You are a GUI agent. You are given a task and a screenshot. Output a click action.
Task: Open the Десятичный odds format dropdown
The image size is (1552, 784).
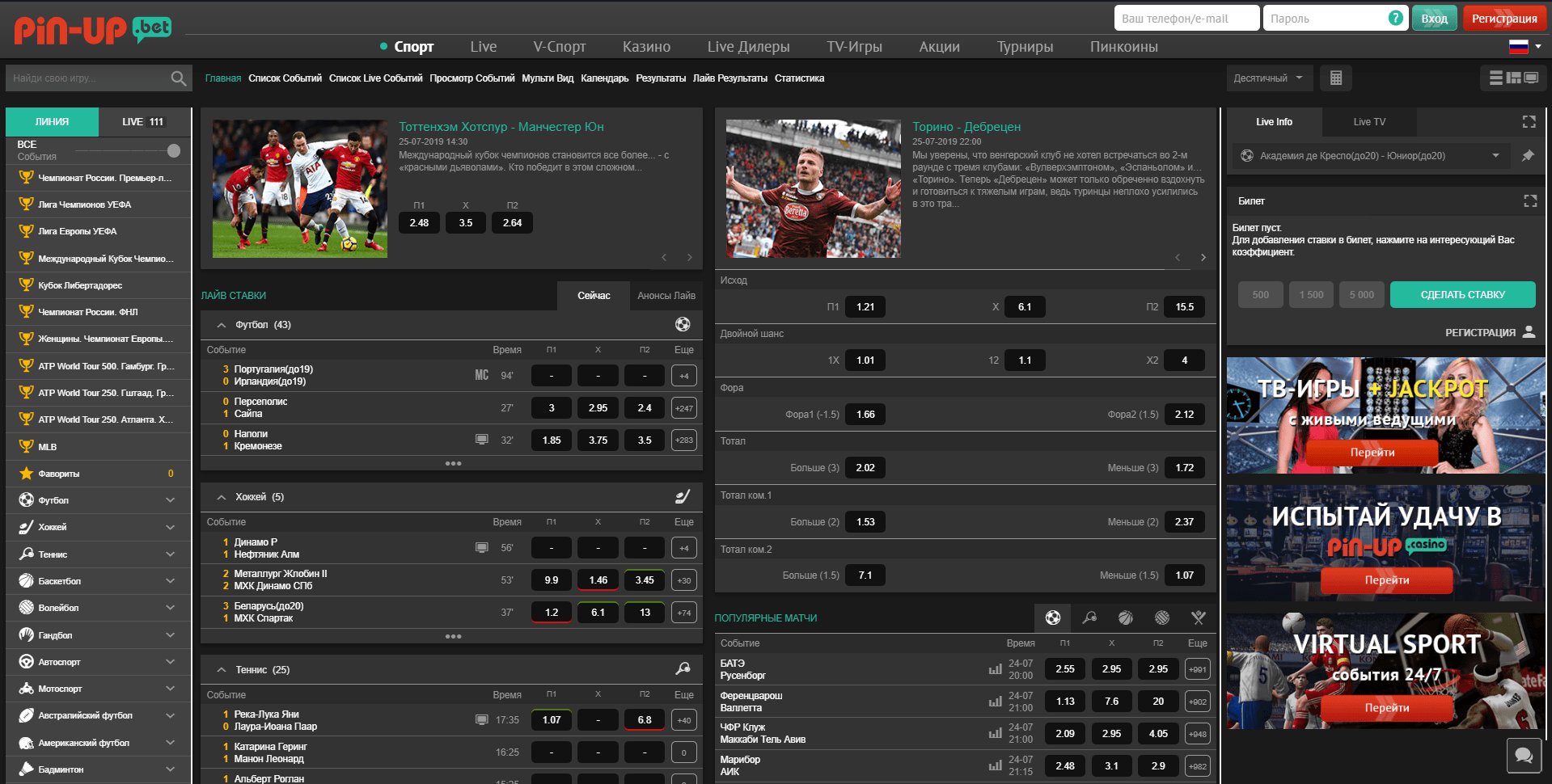(x=1268, y=78)
